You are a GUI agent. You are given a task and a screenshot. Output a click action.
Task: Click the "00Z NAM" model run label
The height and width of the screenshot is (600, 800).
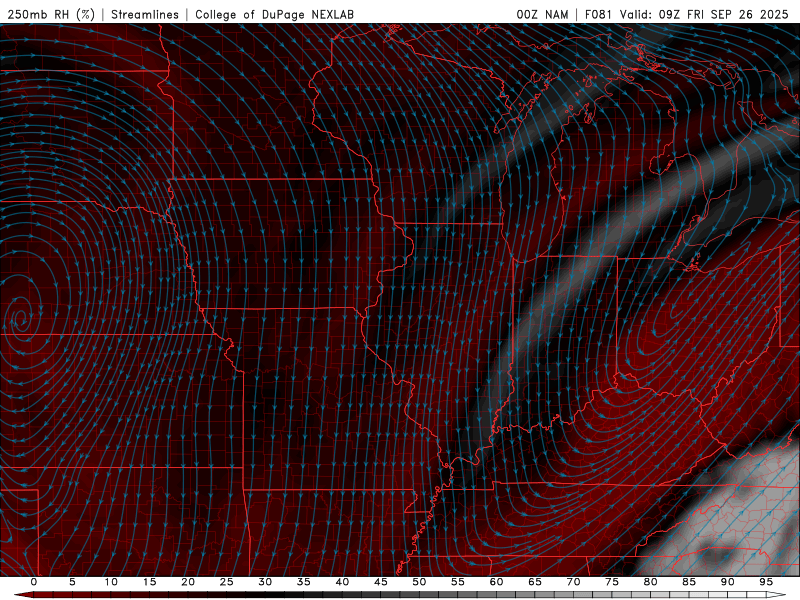tap(542, 14)
